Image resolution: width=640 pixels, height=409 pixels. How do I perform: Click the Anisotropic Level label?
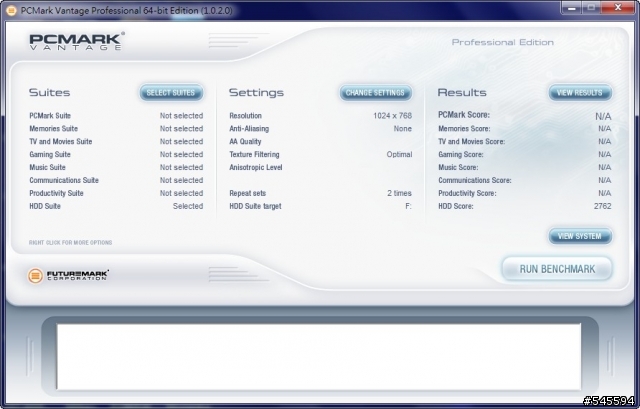pos(256,167)
